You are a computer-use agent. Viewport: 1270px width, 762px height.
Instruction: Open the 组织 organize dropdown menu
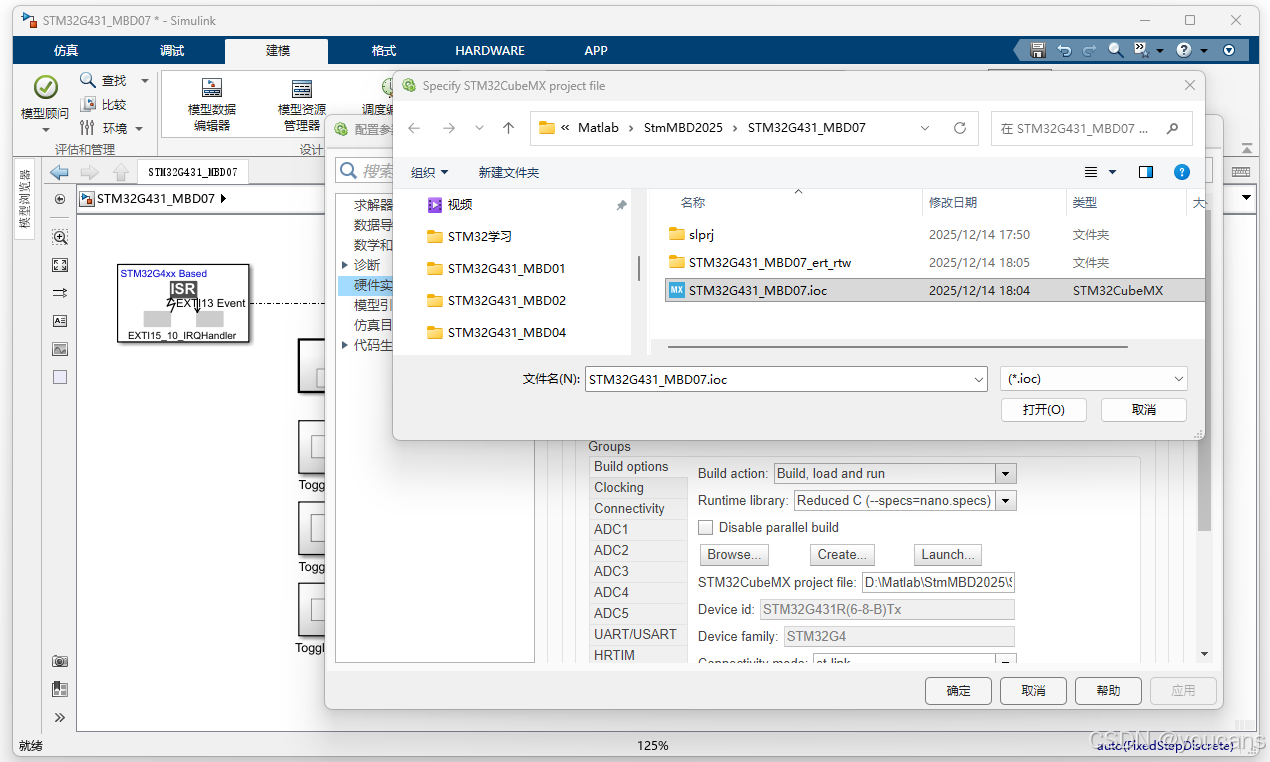click(x=430, y=172)
